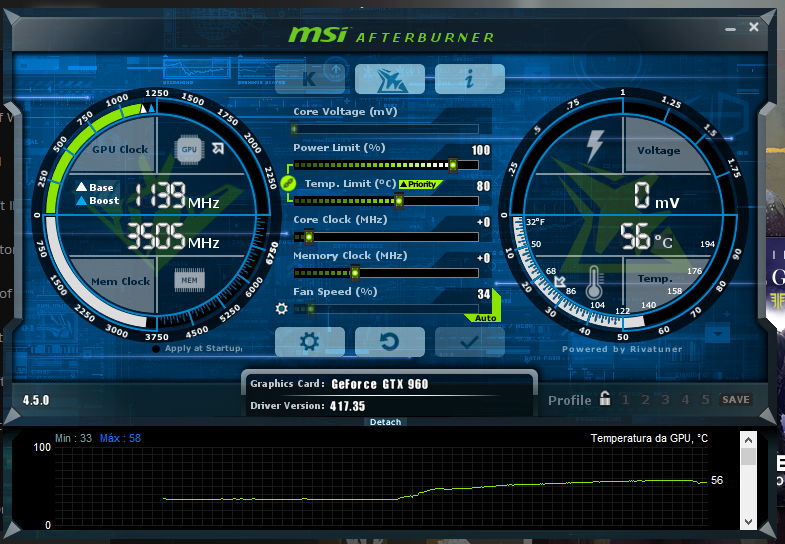Click GeForce GTX 960 card name
785x544 pixels.
[380, 384]
